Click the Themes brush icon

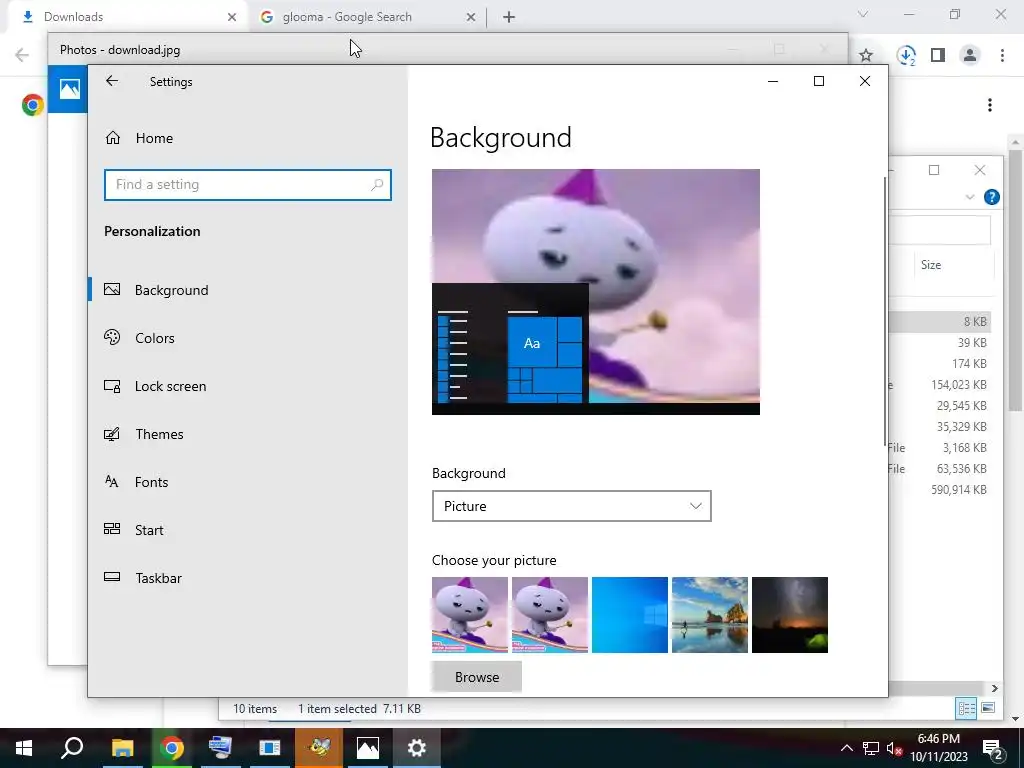click(112, 434)
